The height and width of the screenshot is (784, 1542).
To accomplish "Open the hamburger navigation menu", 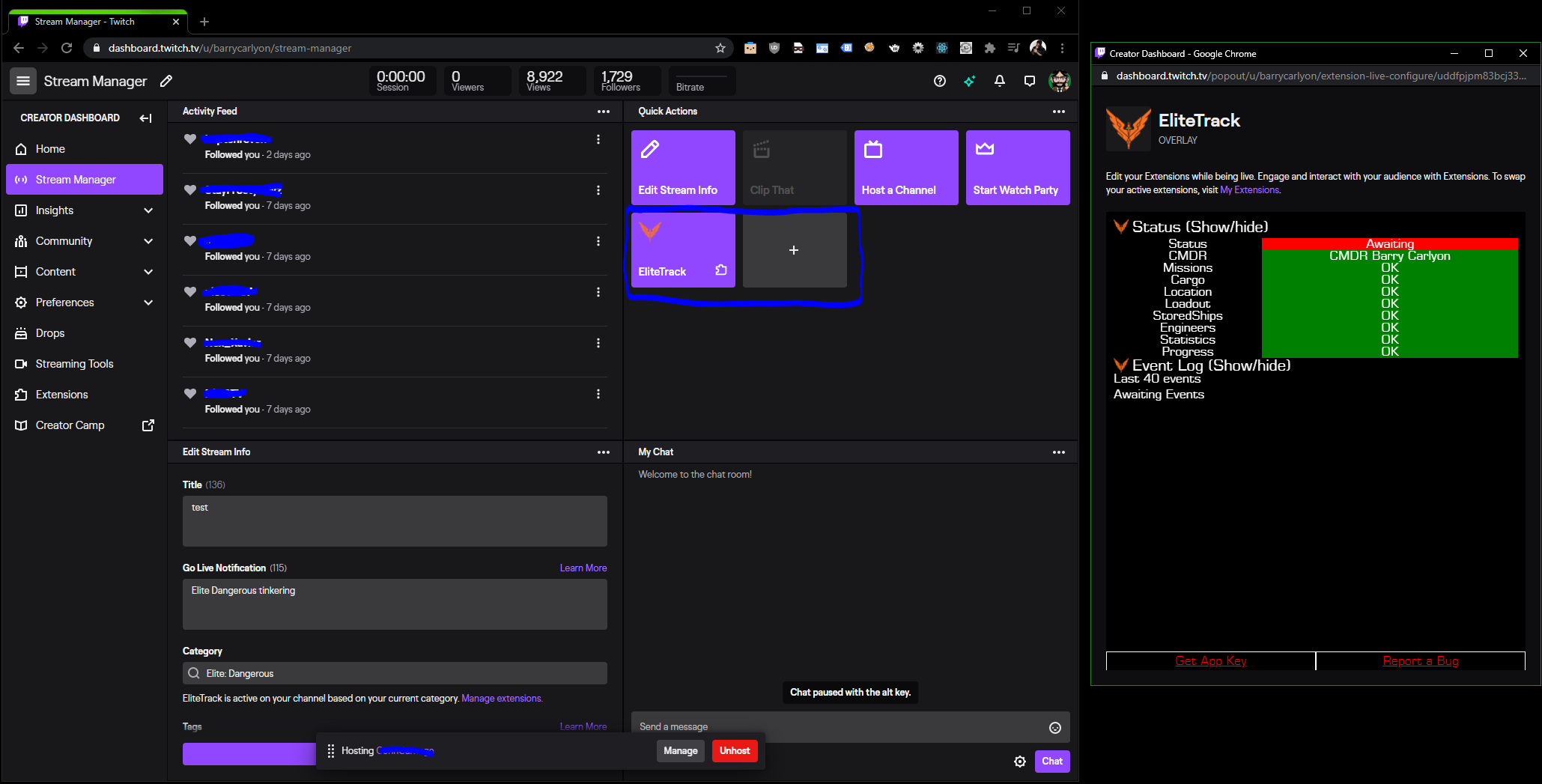I will tap(23, 81).
